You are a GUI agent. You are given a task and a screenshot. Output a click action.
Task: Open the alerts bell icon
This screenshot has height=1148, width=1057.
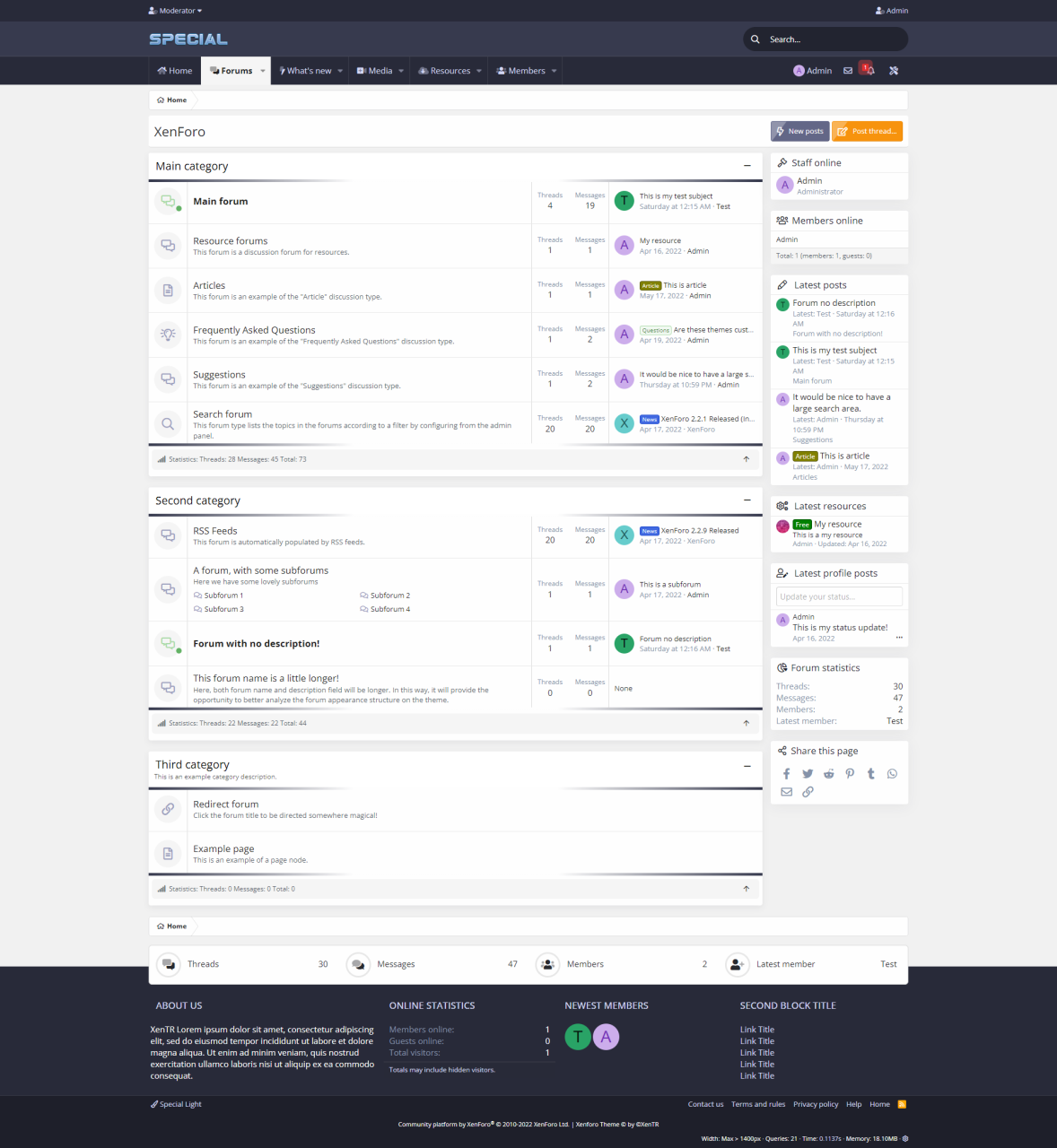(869, 71)
